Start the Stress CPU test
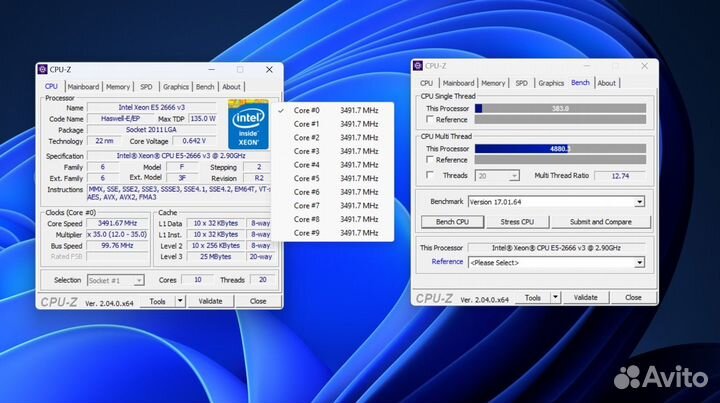 517,222
